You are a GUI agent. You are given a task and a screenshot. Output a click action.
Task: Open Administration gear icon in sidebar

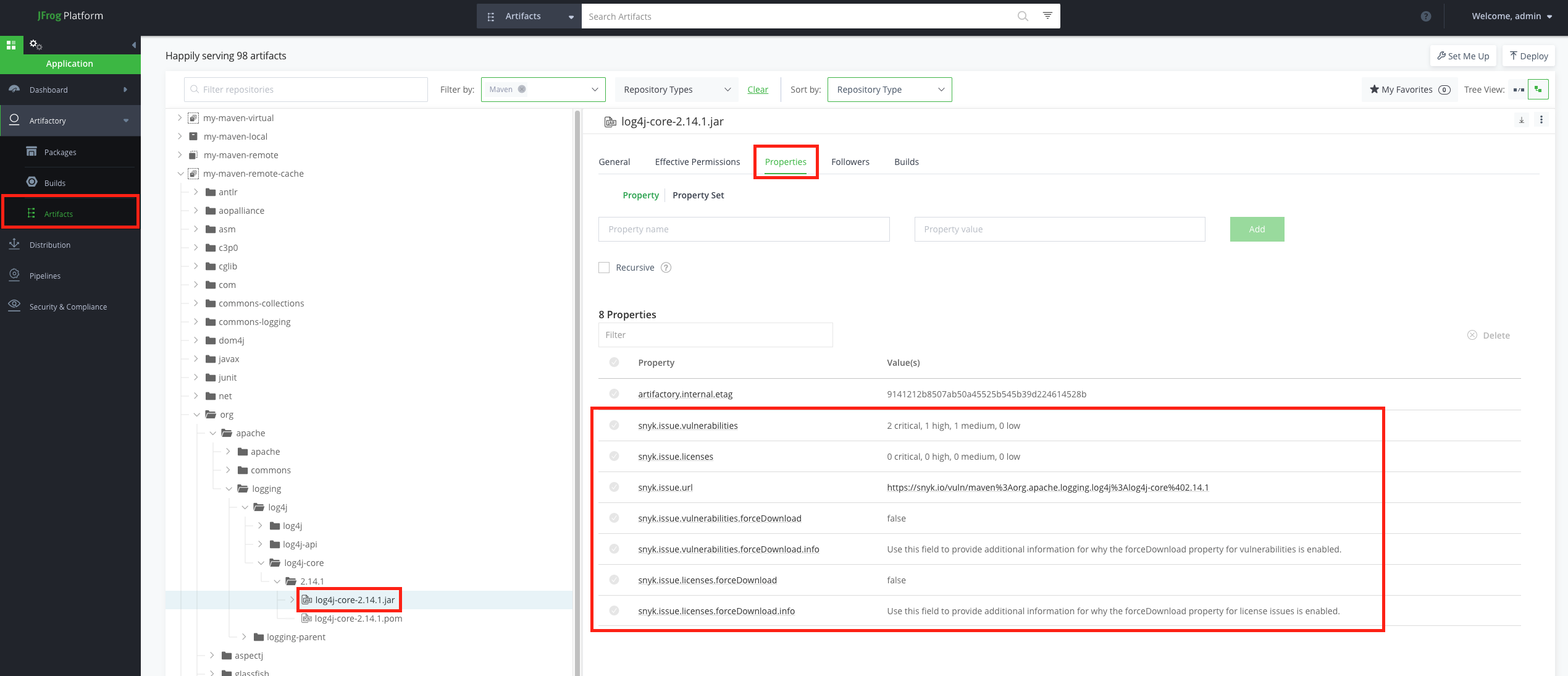pyautogui.click(x=35, y=44)
